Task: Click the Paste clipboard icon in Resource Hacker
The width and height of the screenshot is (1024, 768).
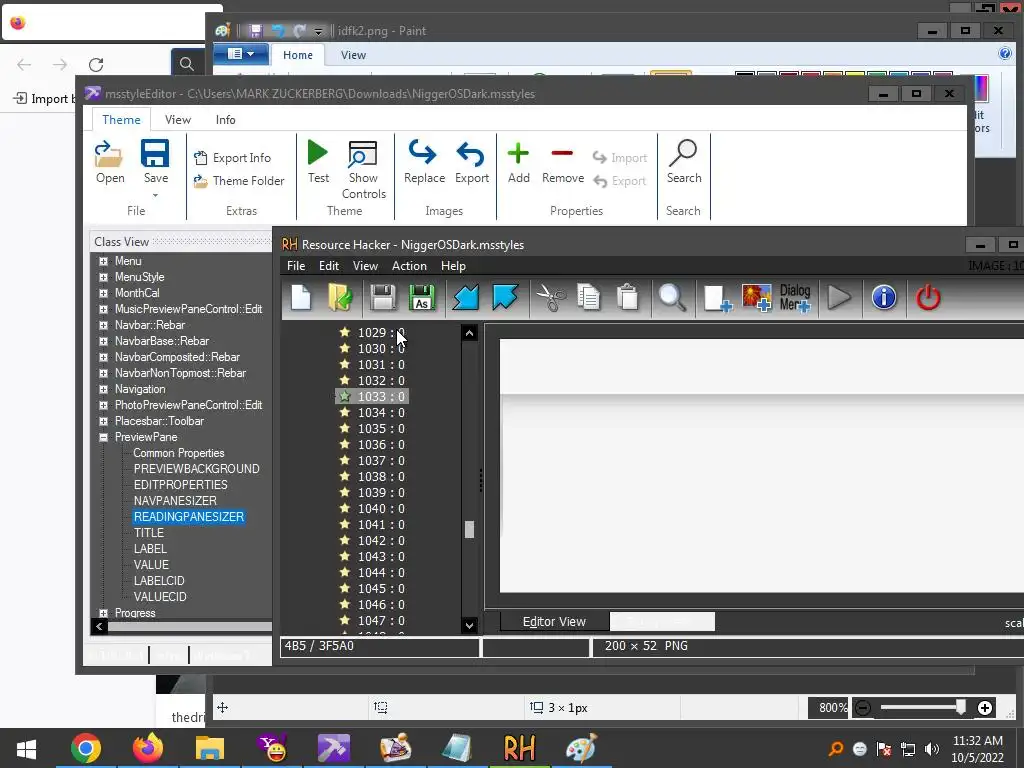Action: point(628,298)
